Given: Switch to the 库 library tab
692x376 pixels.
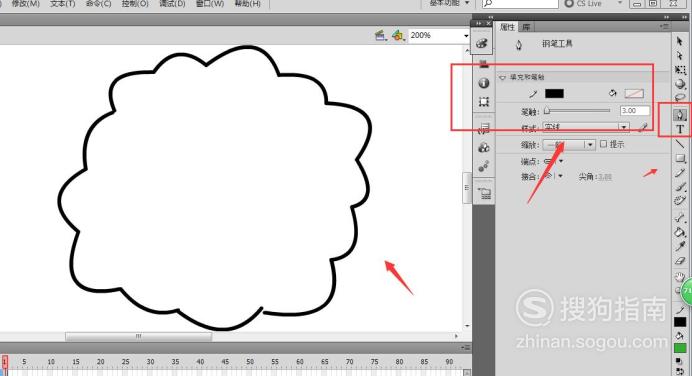Looking at the screenshot, I should point(526,27).
